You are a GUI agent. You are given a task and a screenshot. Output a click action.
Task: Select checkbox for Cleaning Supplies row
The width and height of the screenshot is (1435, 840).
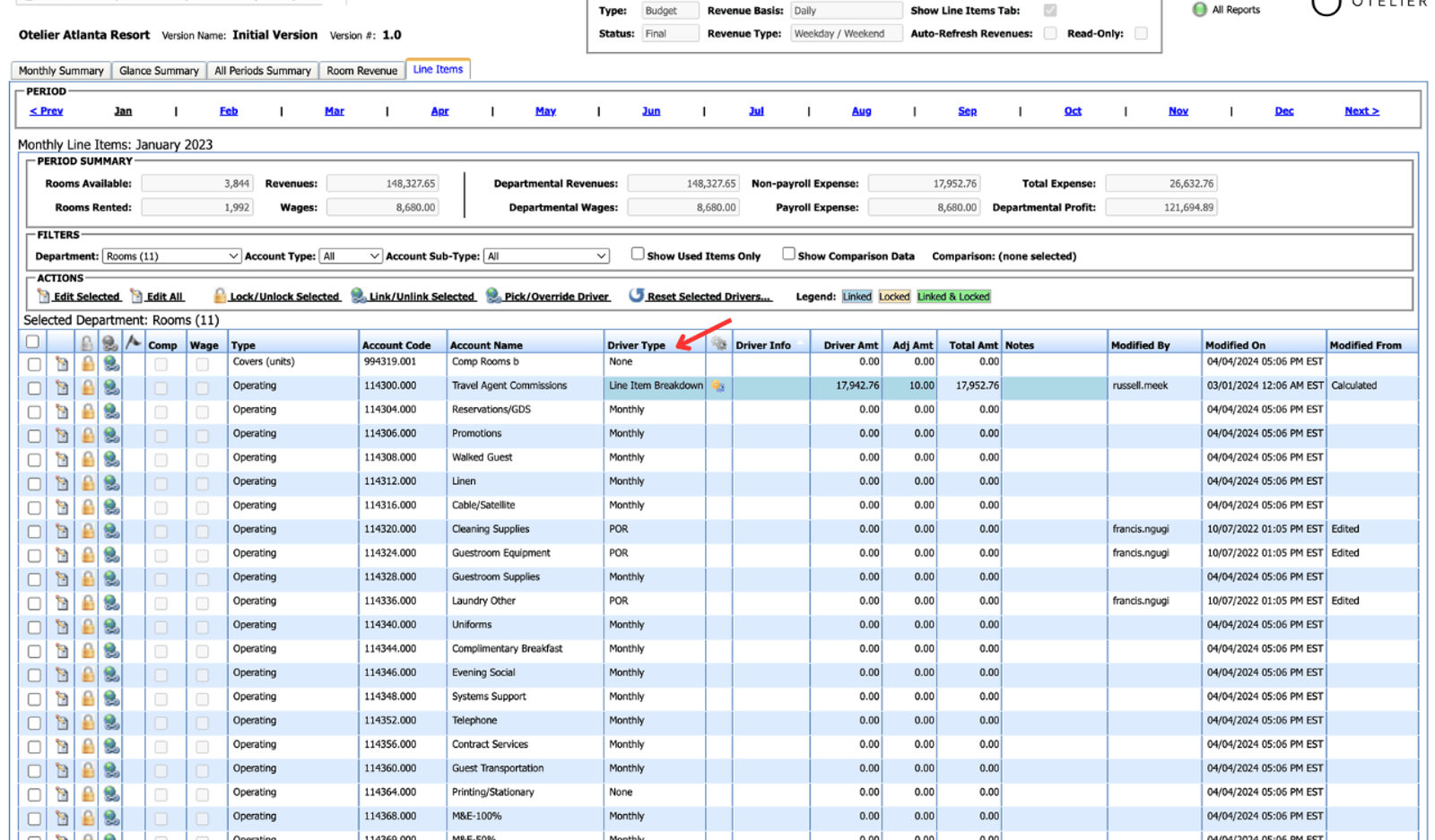tap(34, 532)
